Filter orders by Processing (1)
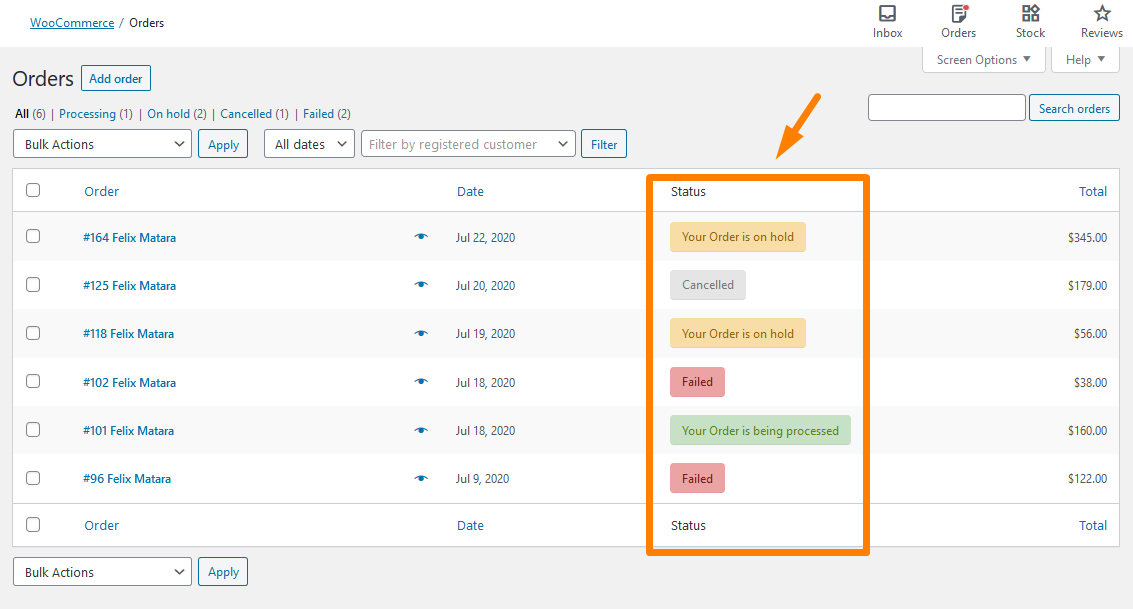Image resolution: width=1133 pixels, height=609 pixels. coord(96,114)
